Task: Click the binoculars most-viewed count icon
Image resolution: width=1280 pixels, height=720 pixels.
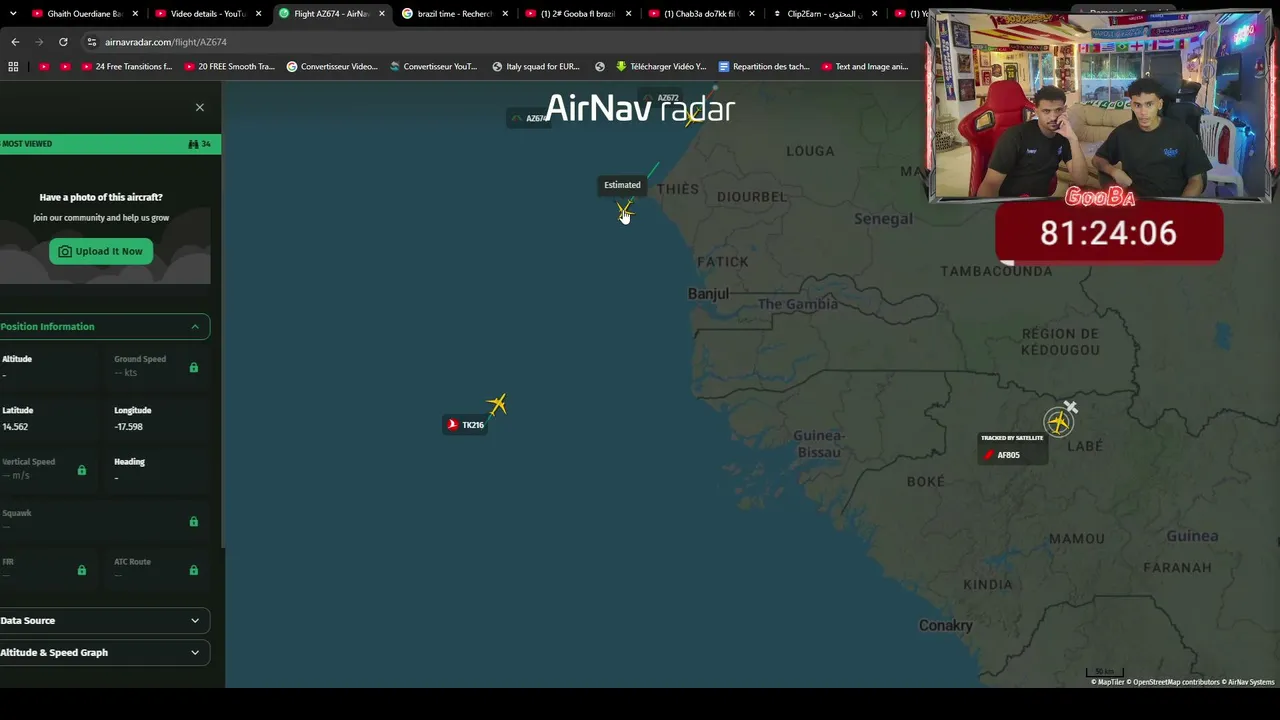Action: [193, 144]
